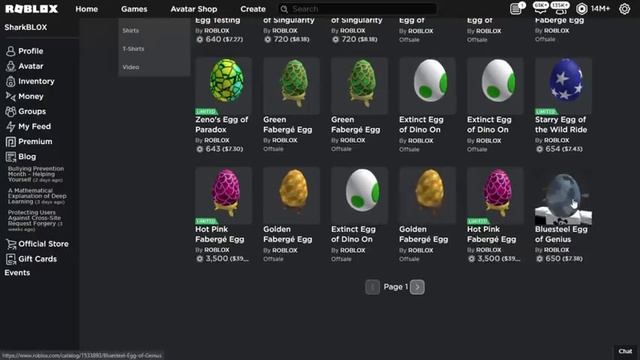
Task: Click the Roblox logo
Action: tap(31, 9)
